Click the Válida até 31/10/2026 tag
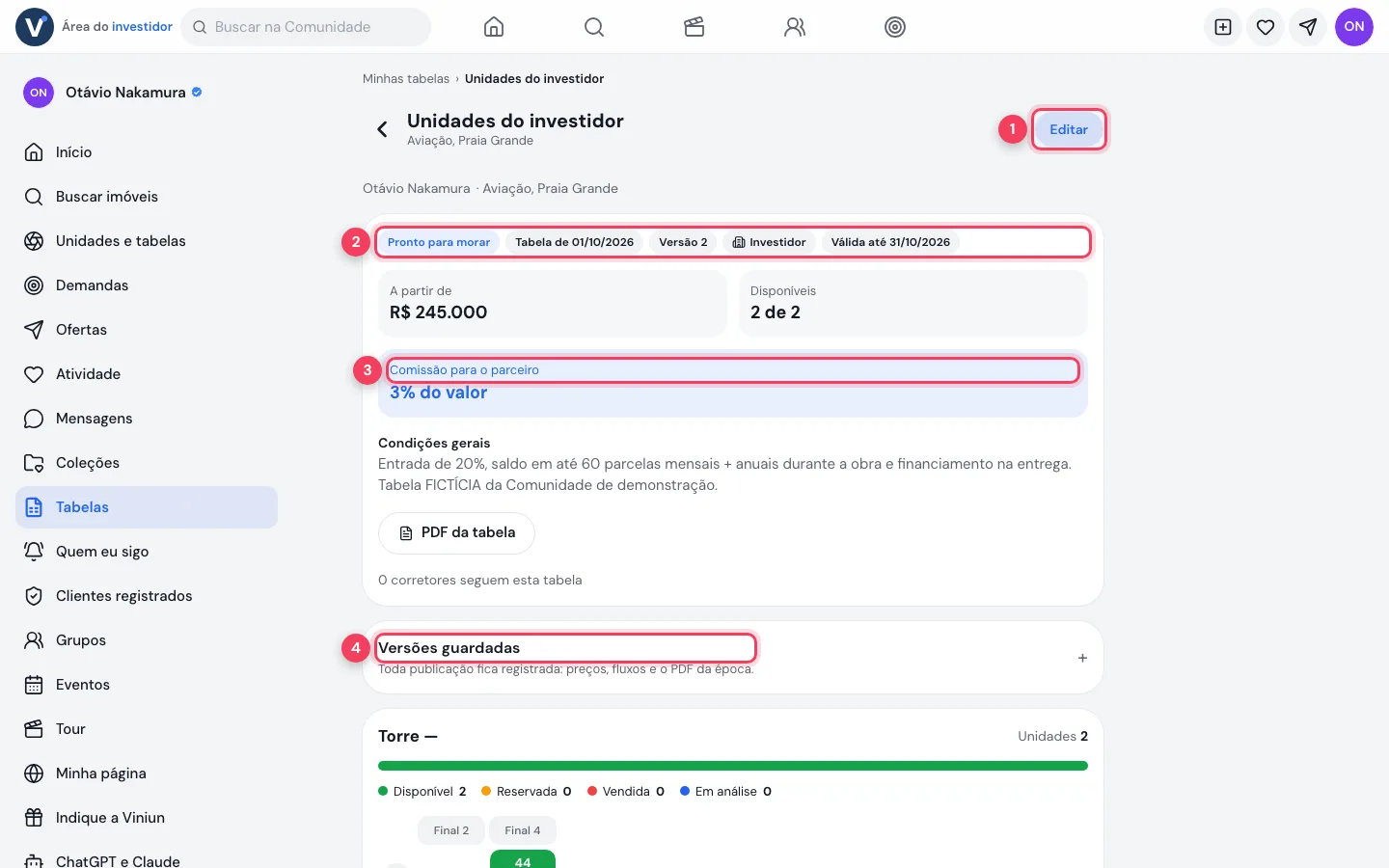1389x868 pixels. (x=890, y=242)
